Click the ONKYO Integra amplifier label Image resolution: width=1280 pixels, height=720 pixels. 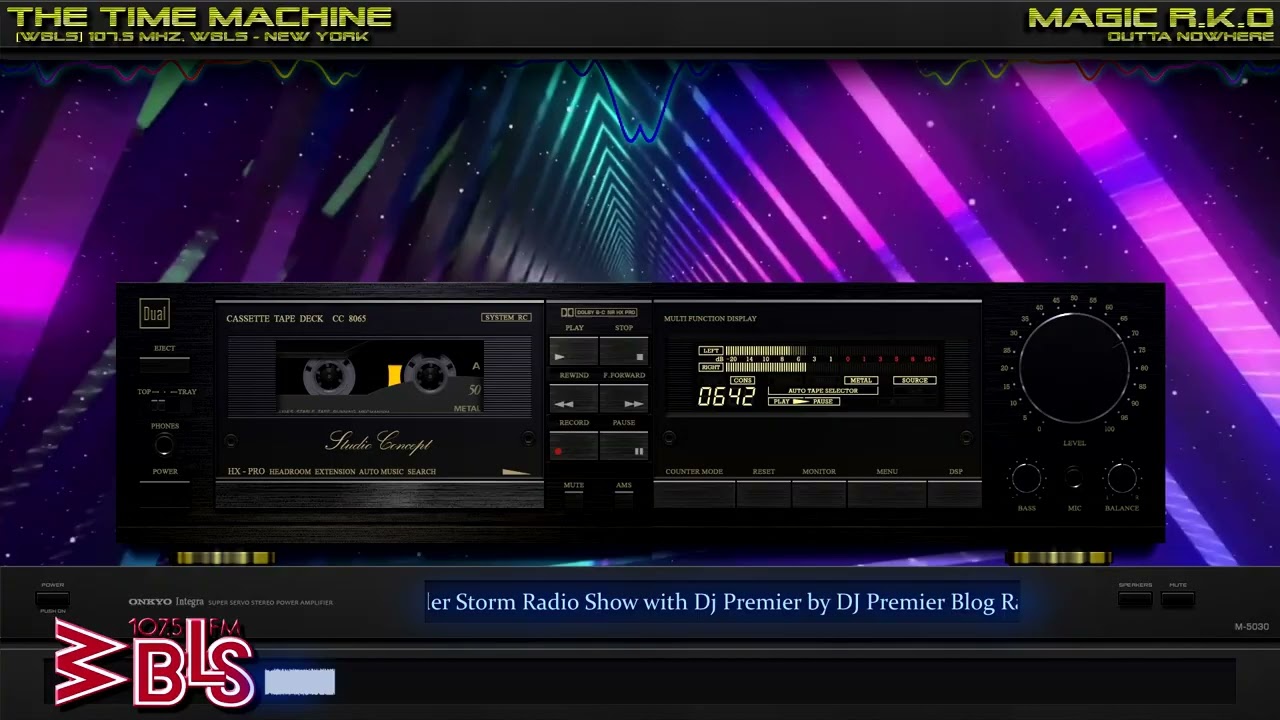[x=230, y=602]
